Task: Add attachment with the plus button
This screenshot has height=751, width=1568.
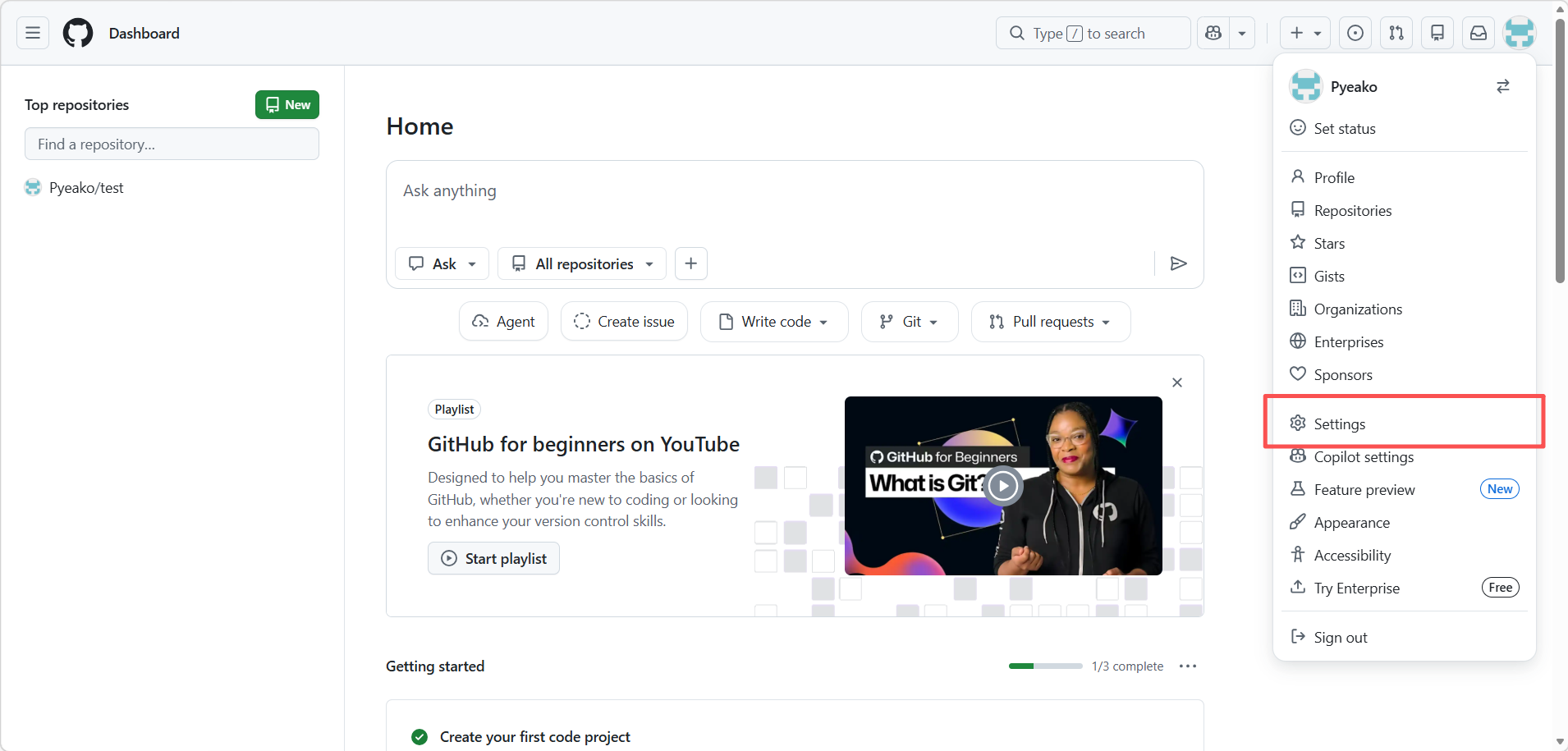Action: (x=691, y=263)
